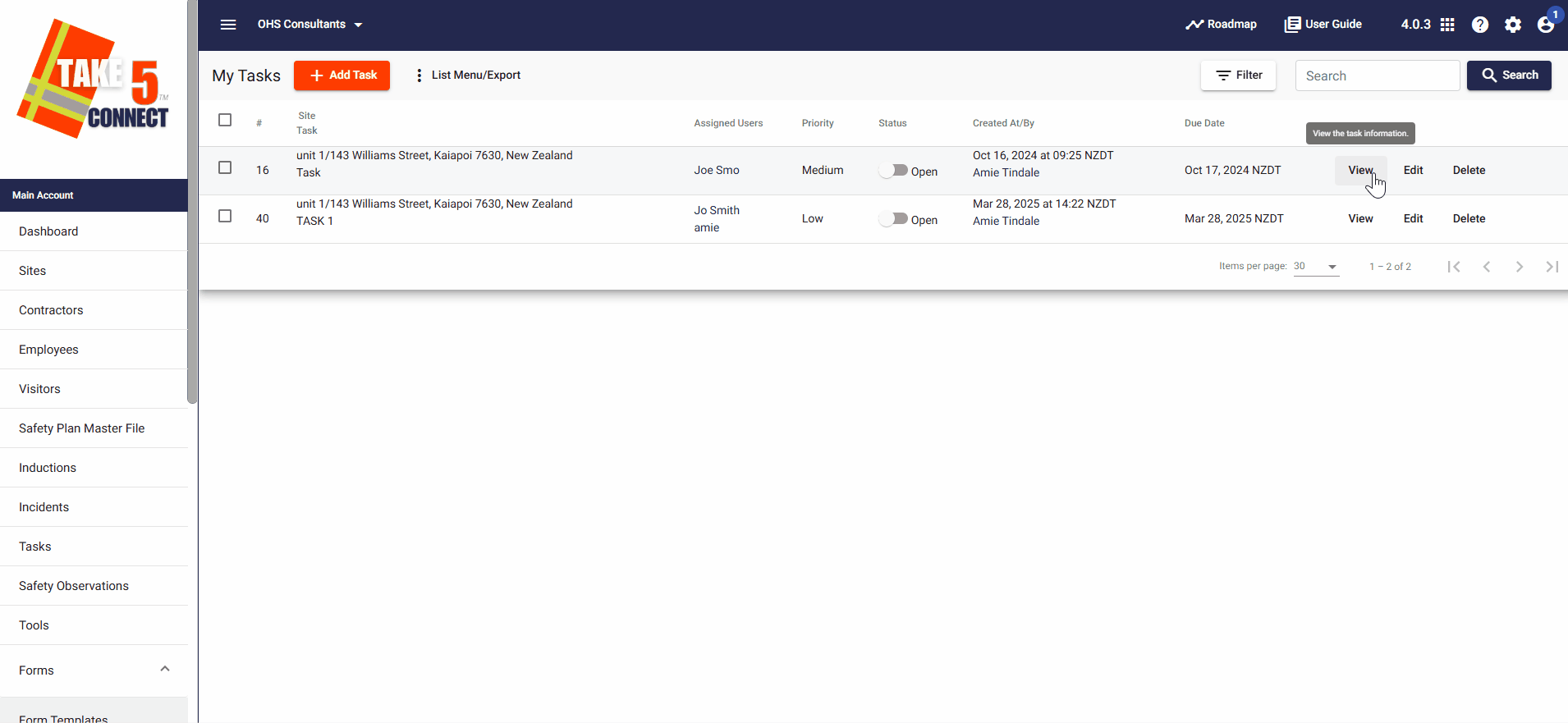Viewport: 1568px width, 723px height.
Task: Click the Take 5 Connect logo
Action: (x=94, y=79)
